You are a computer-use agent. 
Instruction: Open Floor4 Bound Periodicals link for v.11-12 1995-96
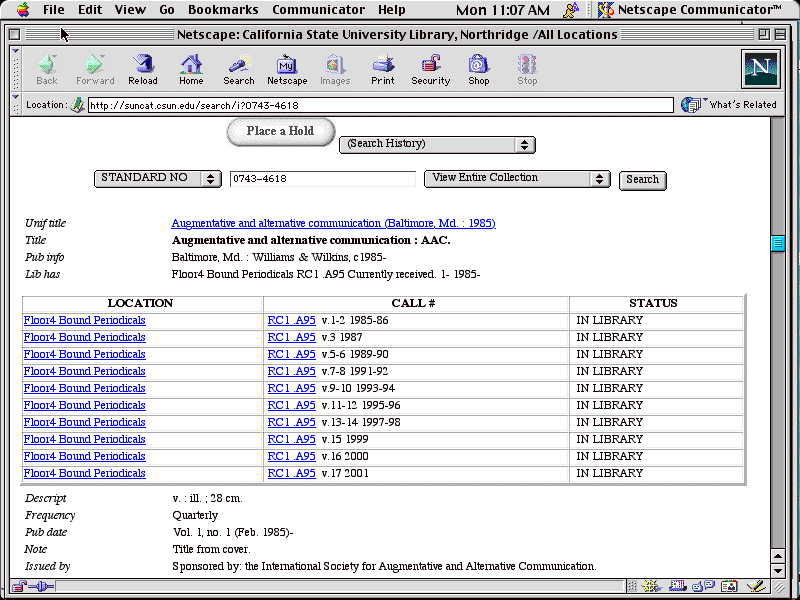coord(85,405)
